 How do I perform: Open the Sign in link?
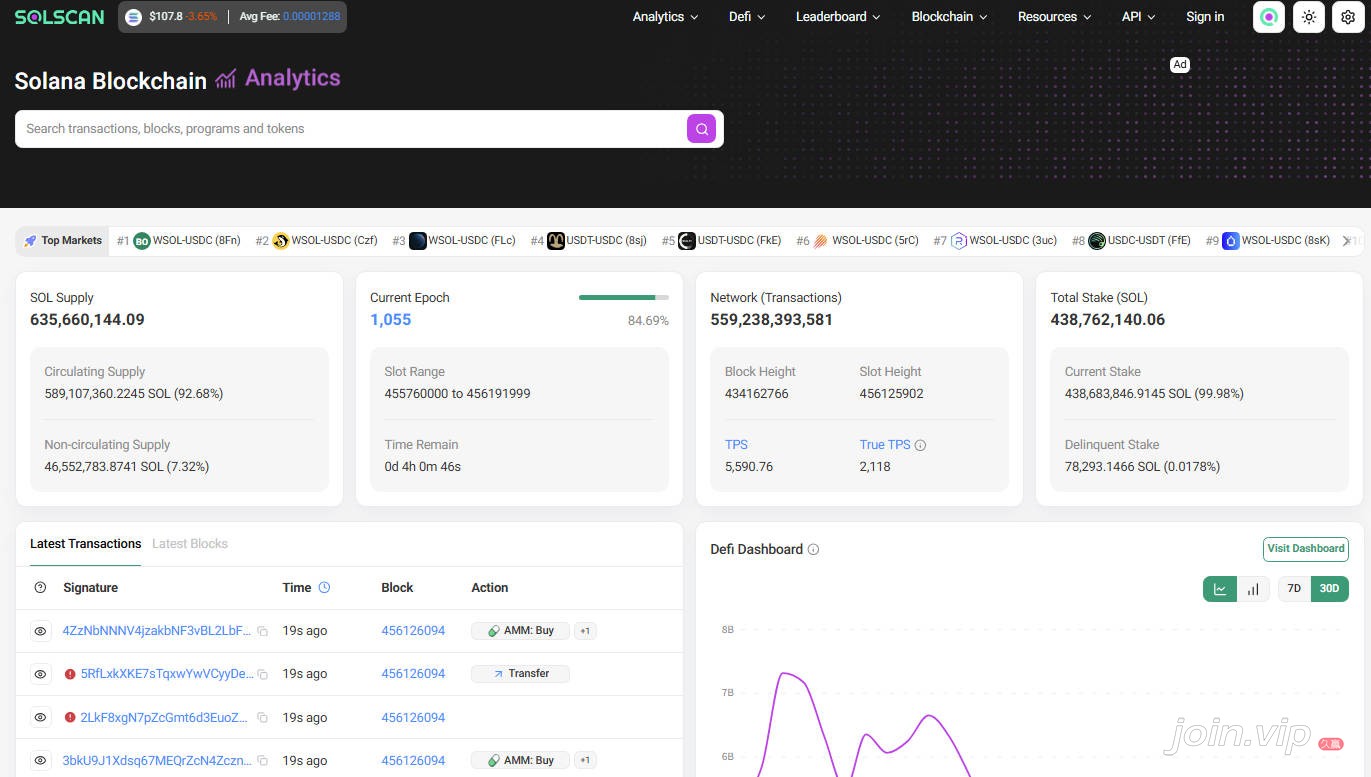pos(1205,17)
